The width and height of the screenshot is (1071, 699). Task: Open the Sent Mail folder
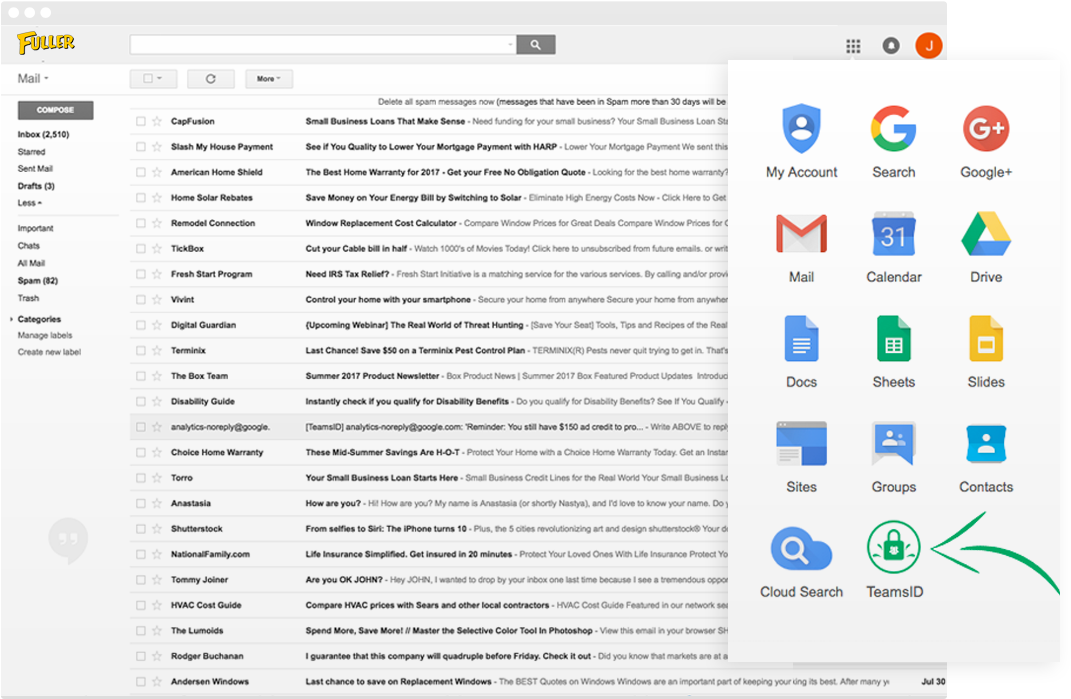(35, 169)
